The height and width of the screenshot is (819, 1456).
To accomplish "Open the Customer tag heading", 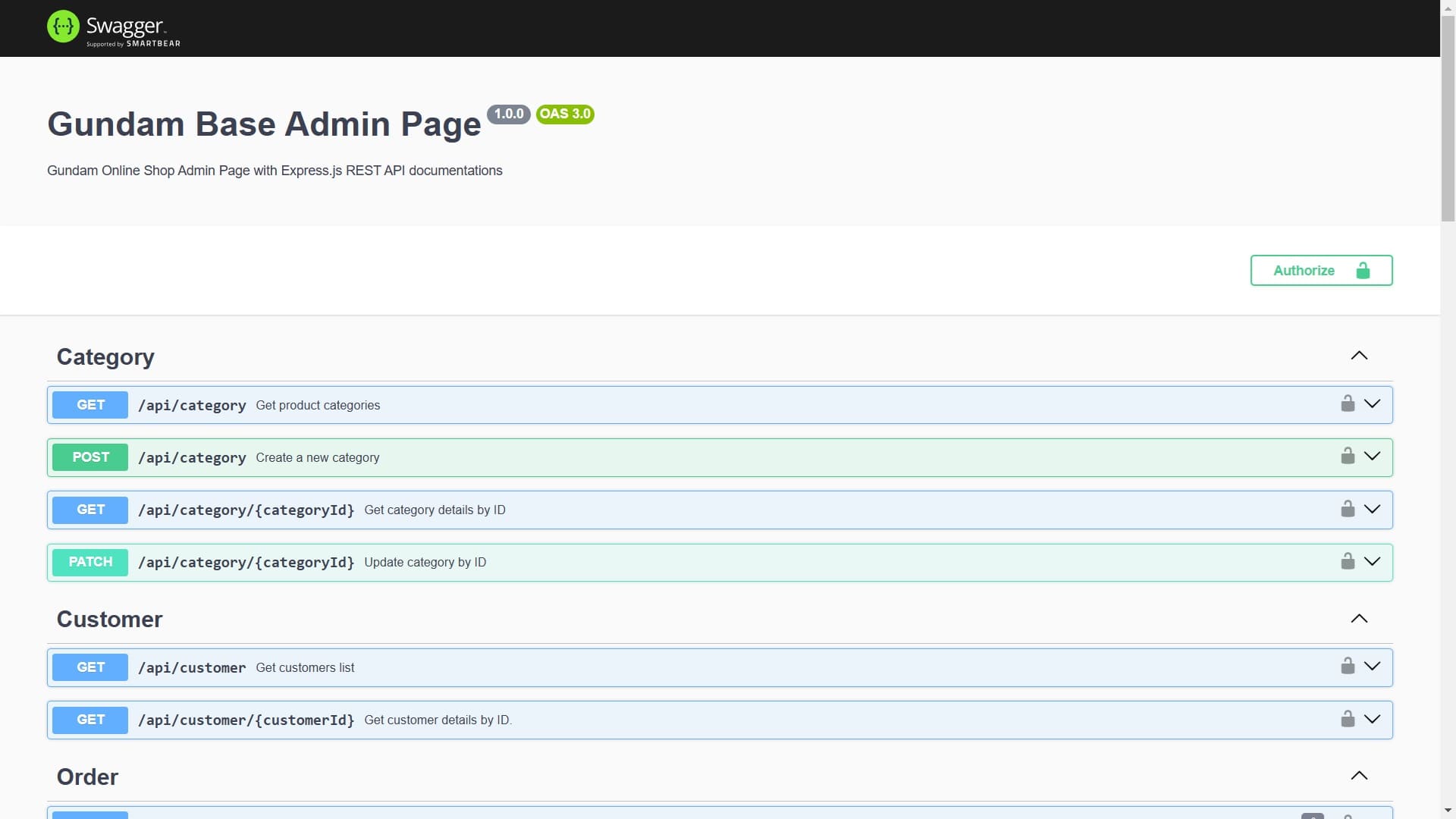I will (109, 620).
